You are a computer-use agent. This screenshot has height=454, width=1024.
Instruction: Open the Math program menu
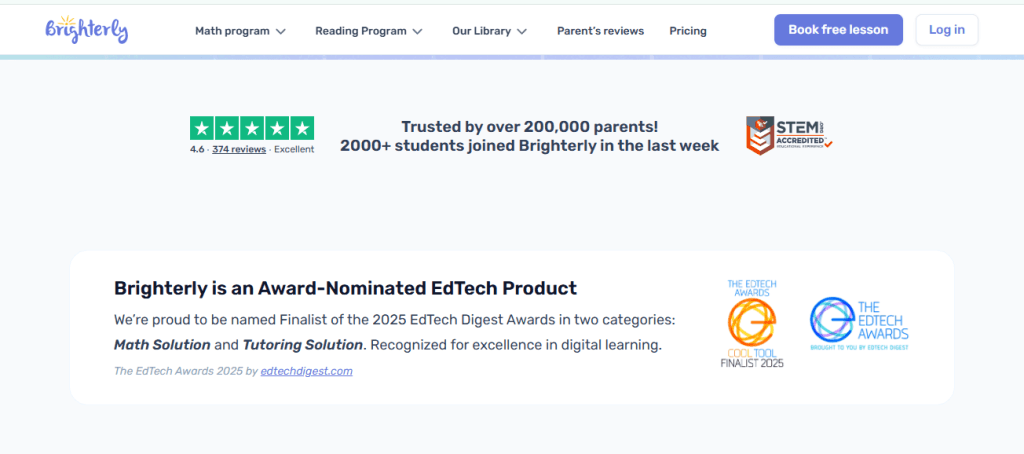pyautogui.click(x=232, y=31)
